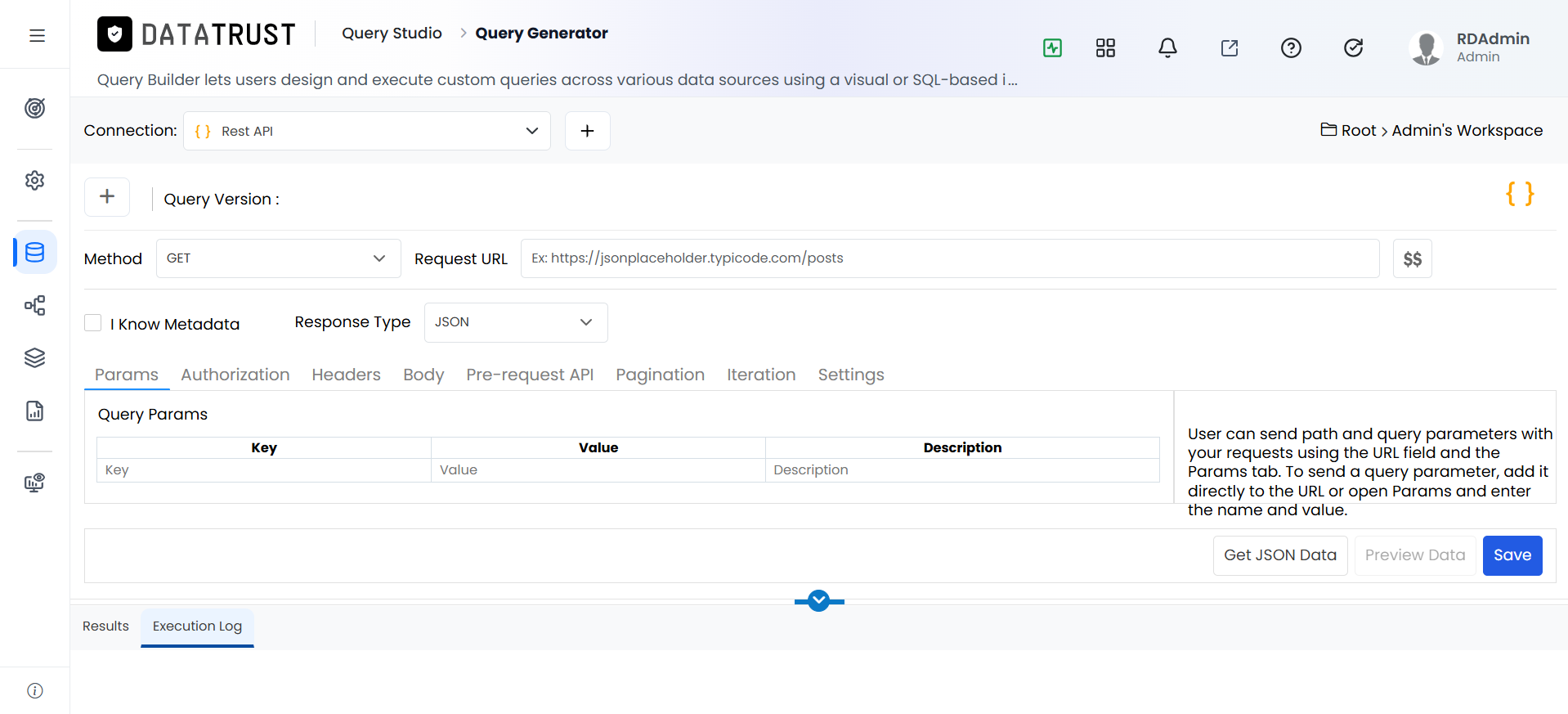Focus the Request URL input field
Image resolution: width=1568 pixels, height=714 pixels.
click(950, 258)
